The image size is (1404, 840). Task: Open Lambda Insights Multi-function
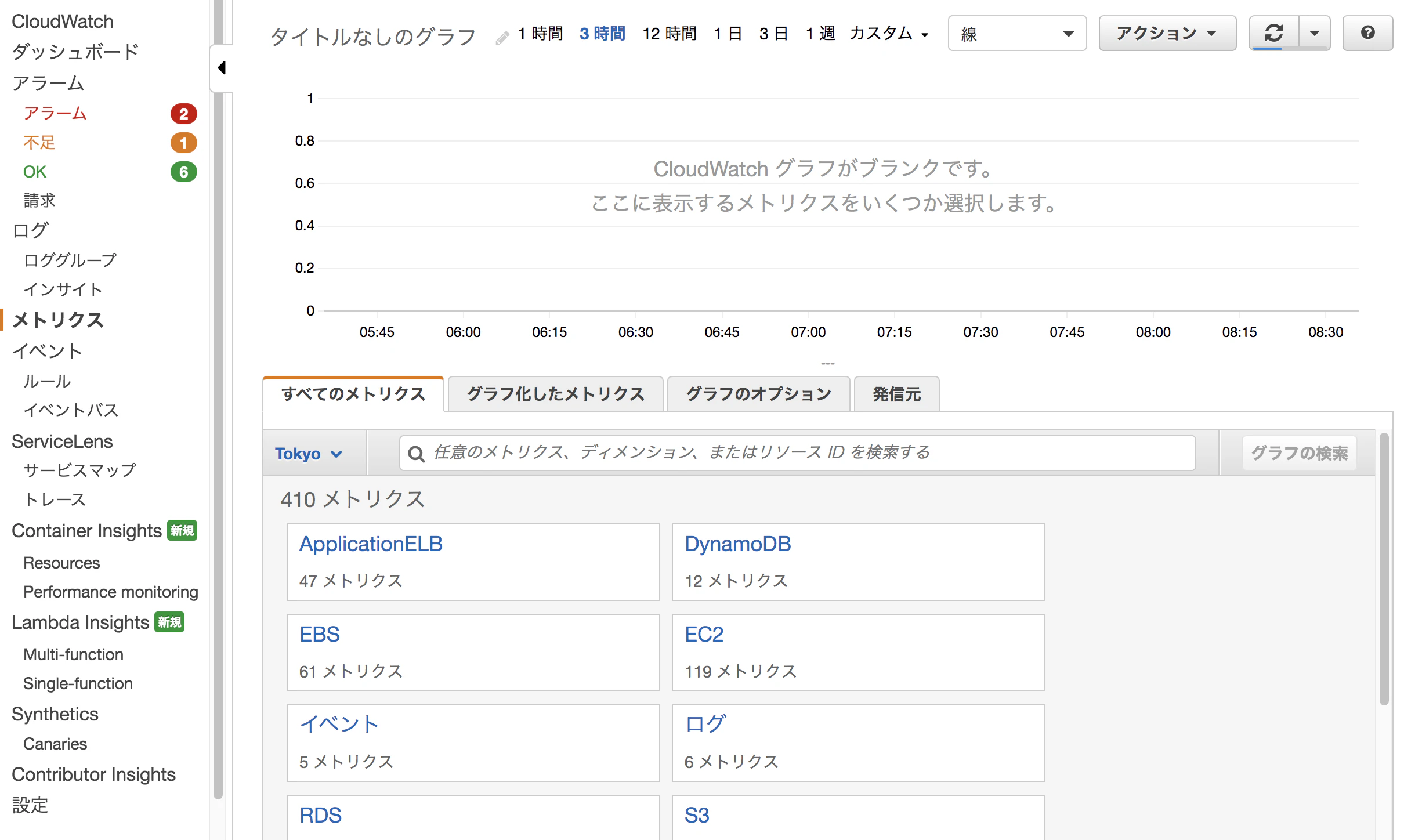(73, 654)
